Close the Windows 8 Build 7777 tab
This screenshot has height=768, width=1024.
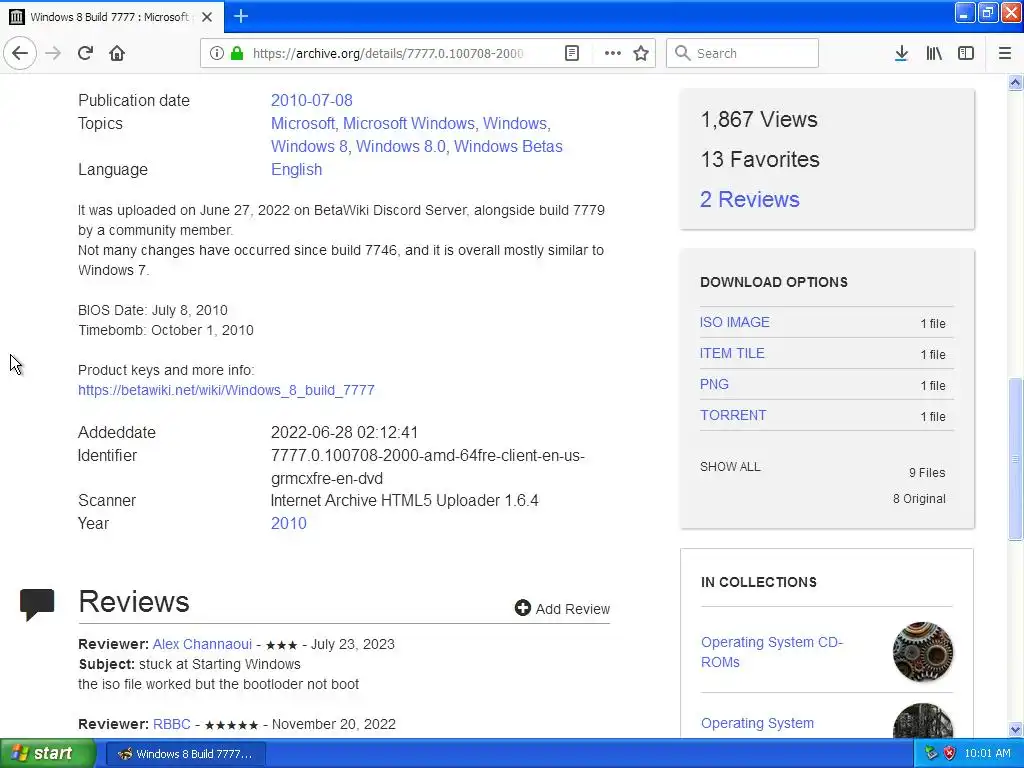coord(207,17)
